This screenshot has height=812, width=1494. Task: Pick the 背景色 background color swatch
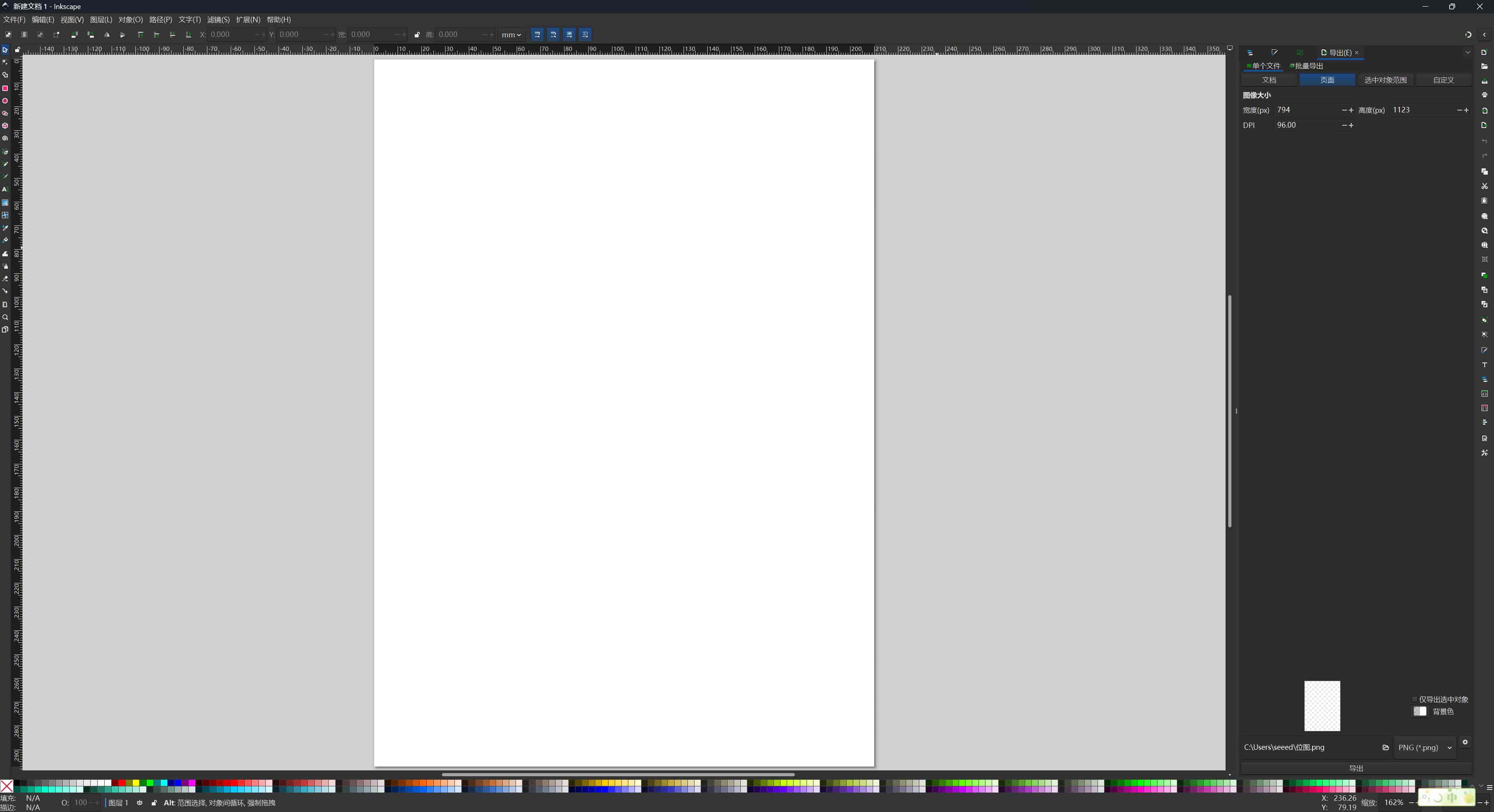click(x=1420, y=712)
